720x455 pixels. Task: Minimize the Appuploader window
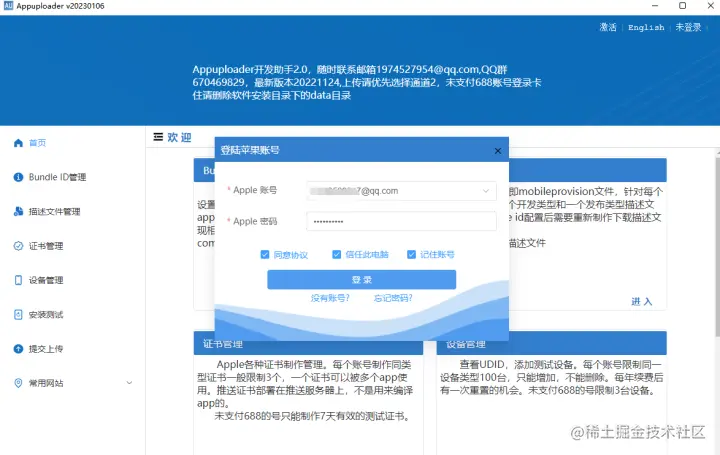(x=655, y=6)
